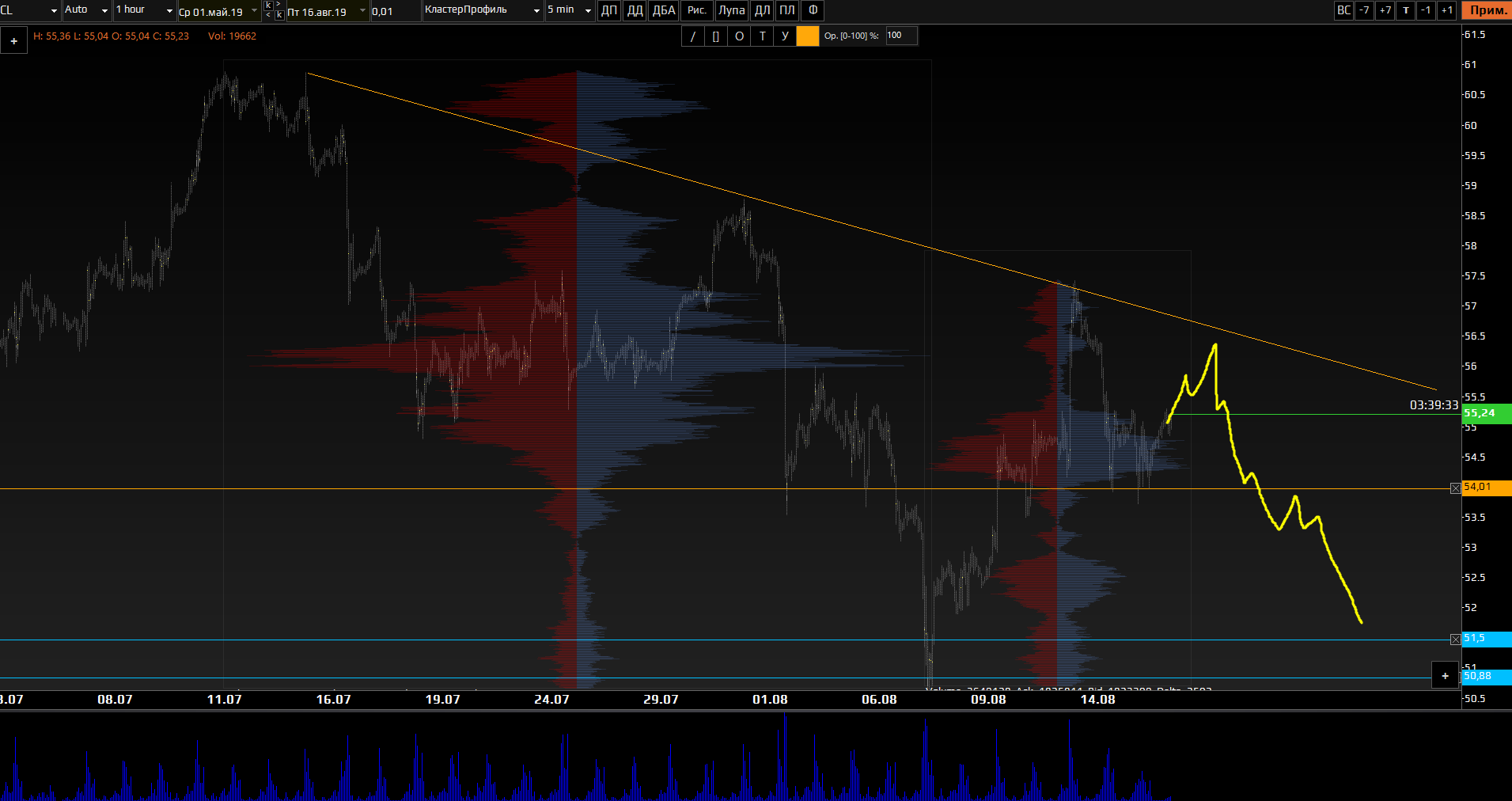Click the plus button at top-left of chart
Image resolution: width=1512 pixels, height=801 pixels.
coord(14,41)
